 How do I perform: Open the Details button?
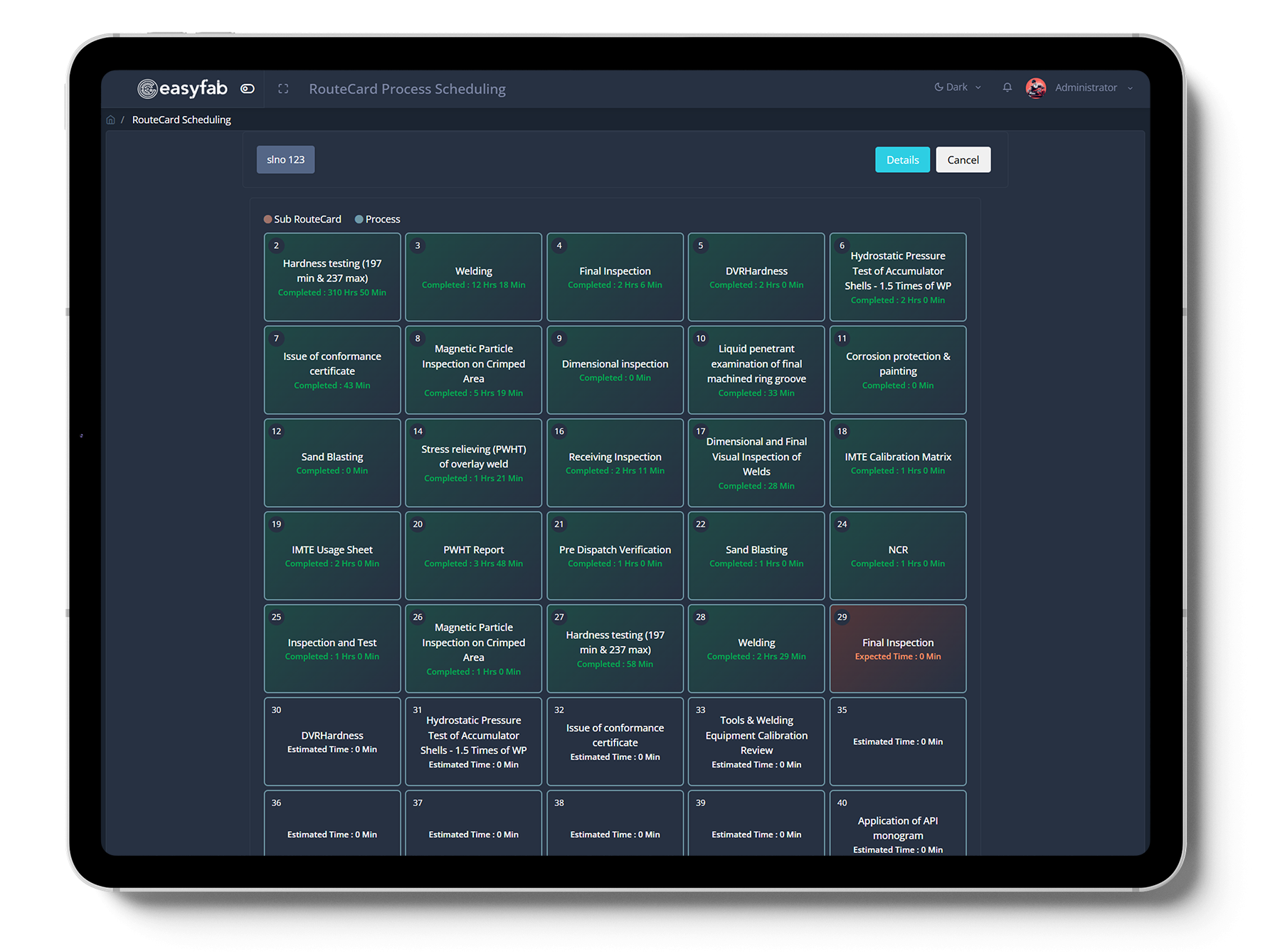[902, 160]
